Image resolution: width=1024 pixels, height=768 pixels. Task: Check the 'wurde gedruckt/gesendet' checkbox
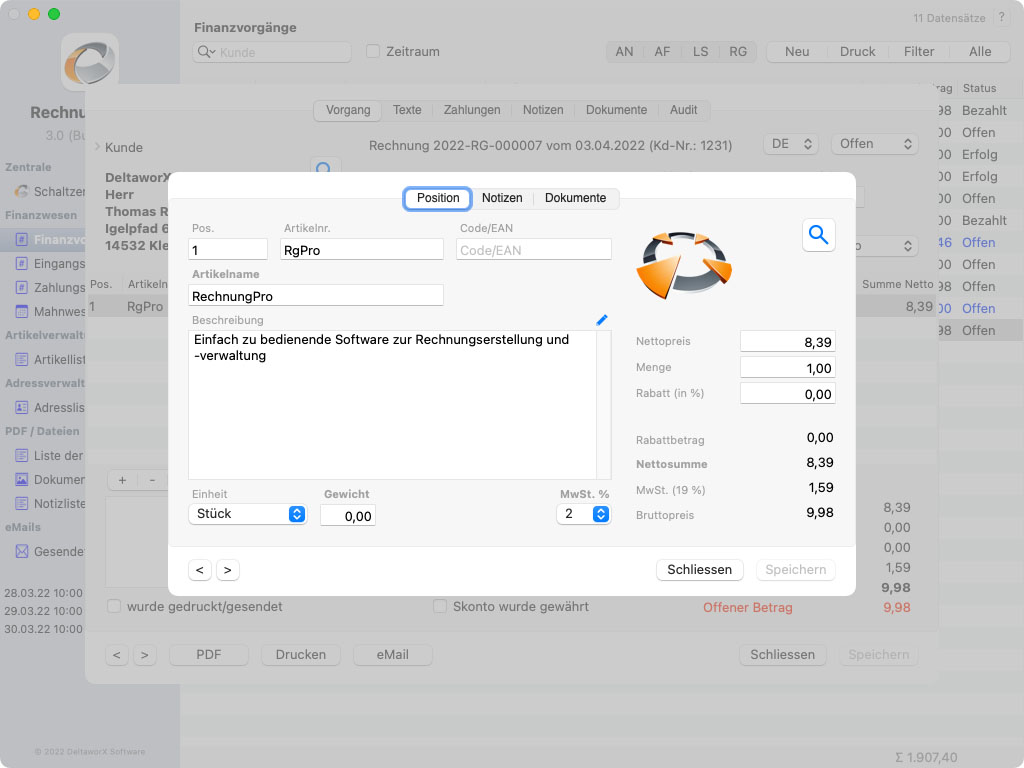point(114,606)
